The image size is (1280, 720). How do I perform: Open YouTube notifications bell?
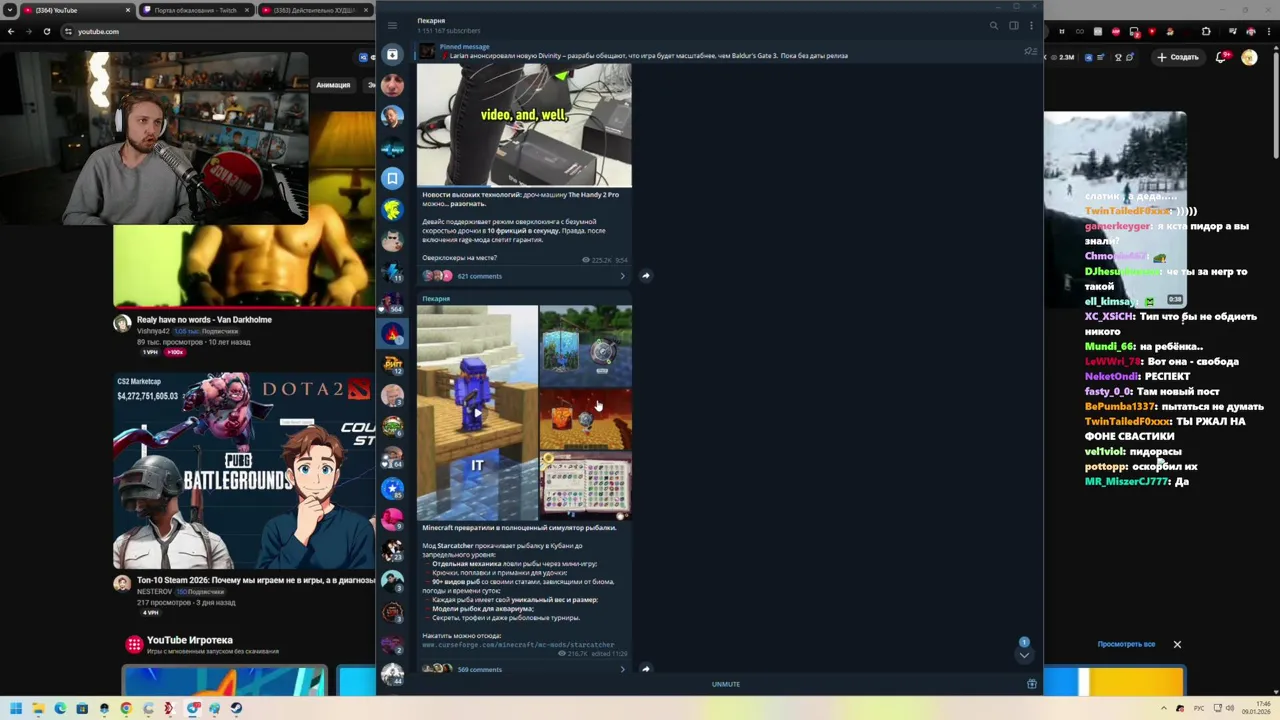pyautogui.click(x=1221, y=57)
